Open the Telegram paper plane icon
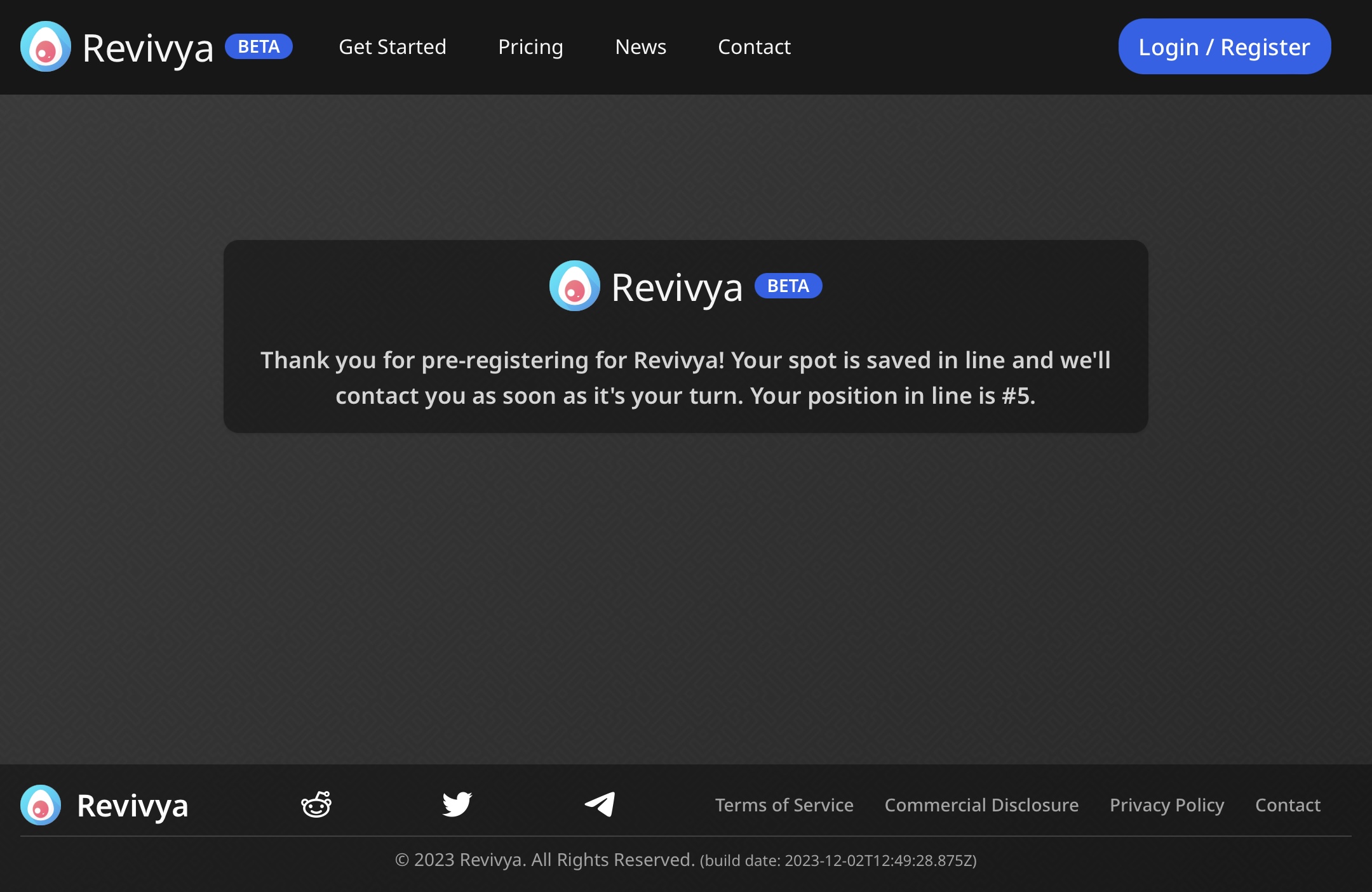Viewport: 1372px width, 892px height. click(x=600, y=804)
